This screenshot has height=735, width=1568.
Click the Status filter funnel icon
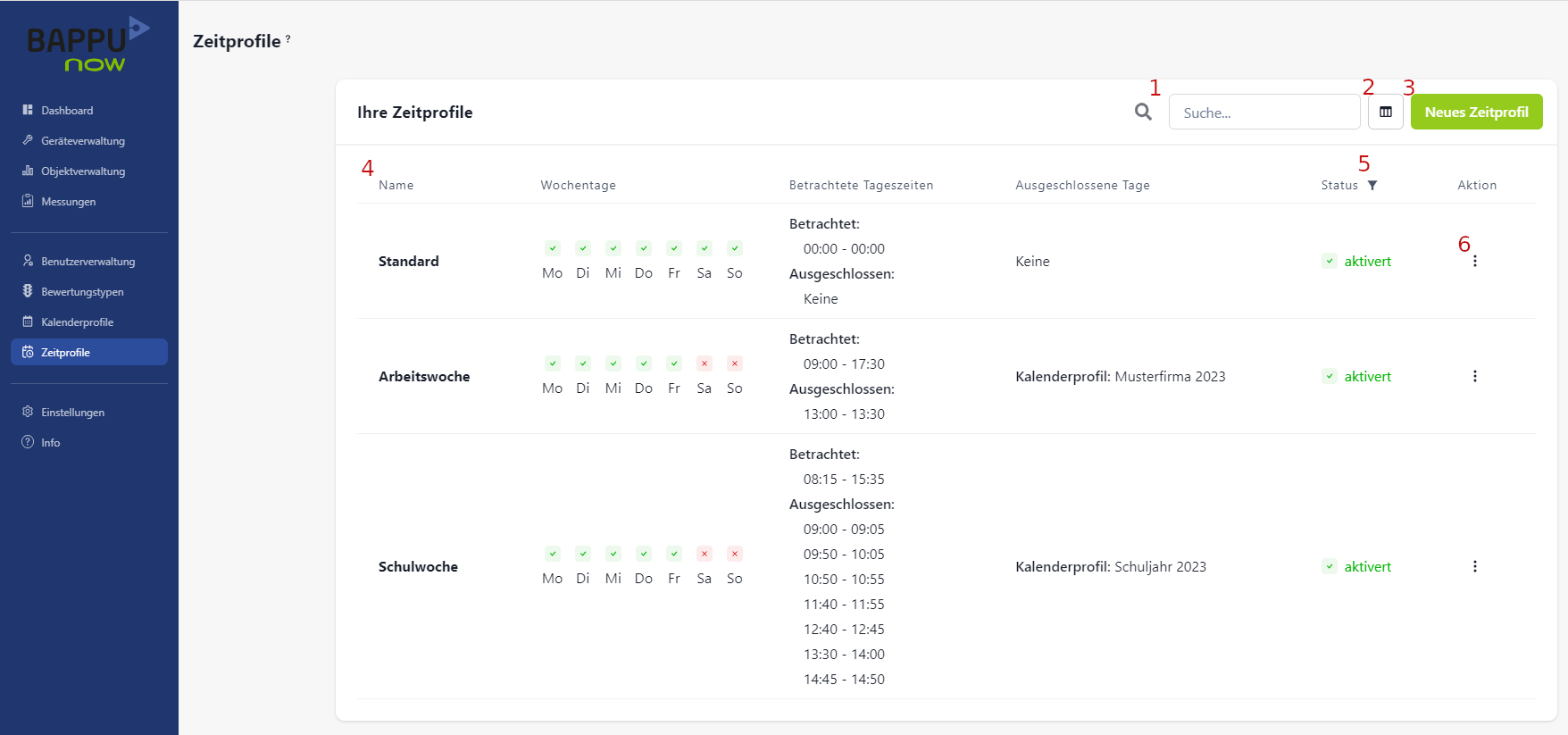click(x=1372, y=185)
